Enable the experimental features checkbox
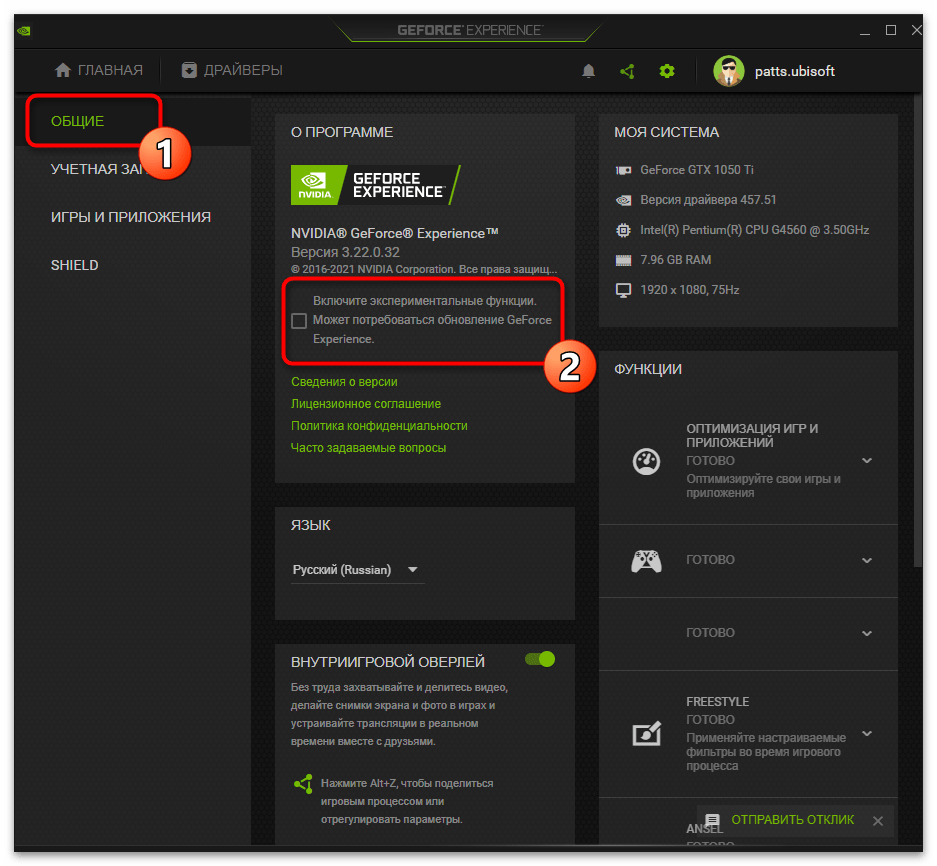Viewport: 937px width, 866px height. (x=299, y=320)
